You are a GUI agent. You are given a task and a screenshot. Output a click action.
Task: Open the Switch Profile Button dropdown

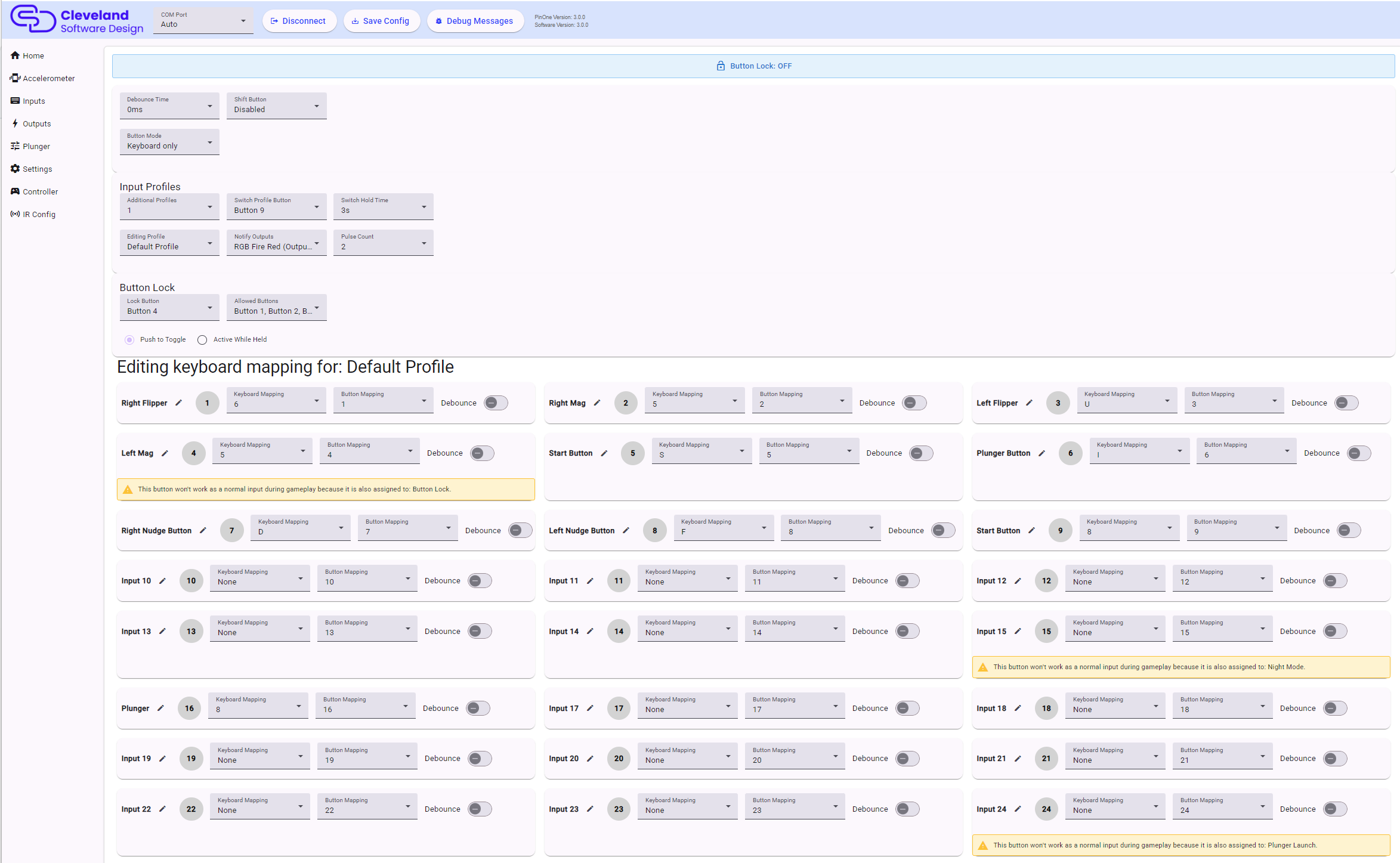277,206
